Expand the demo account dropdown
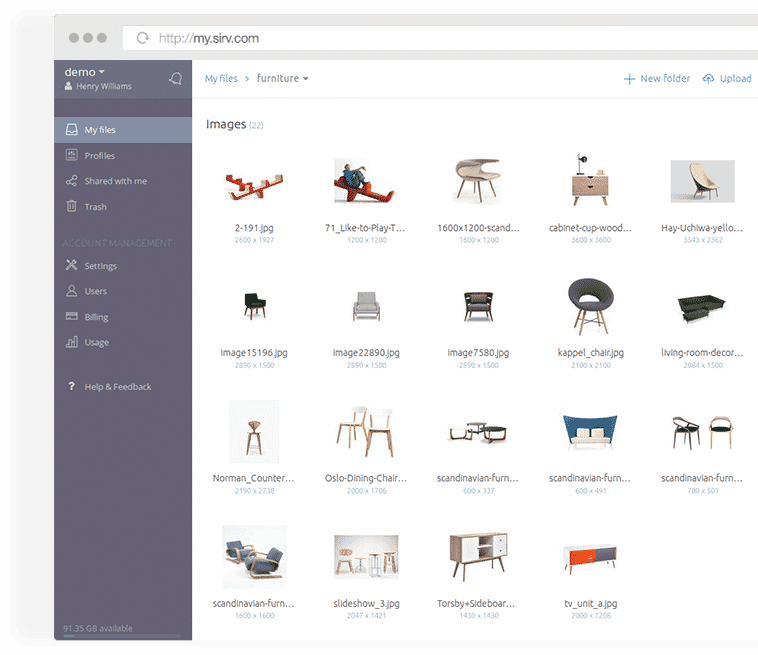This screenshot has height=655, width=758. [x=85, y=72]
